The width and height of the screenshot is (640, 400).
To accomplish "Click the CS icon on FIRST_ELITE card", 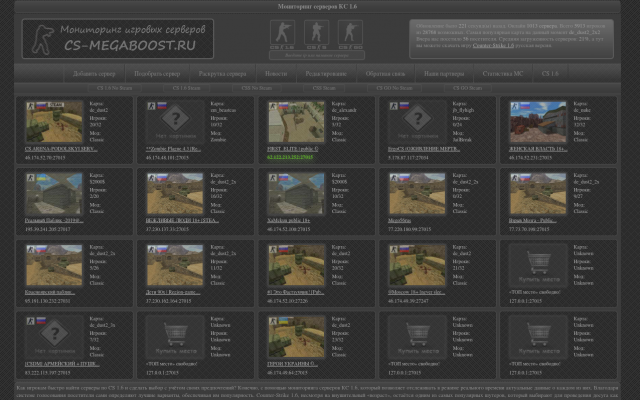I will [x=272, y=106].
